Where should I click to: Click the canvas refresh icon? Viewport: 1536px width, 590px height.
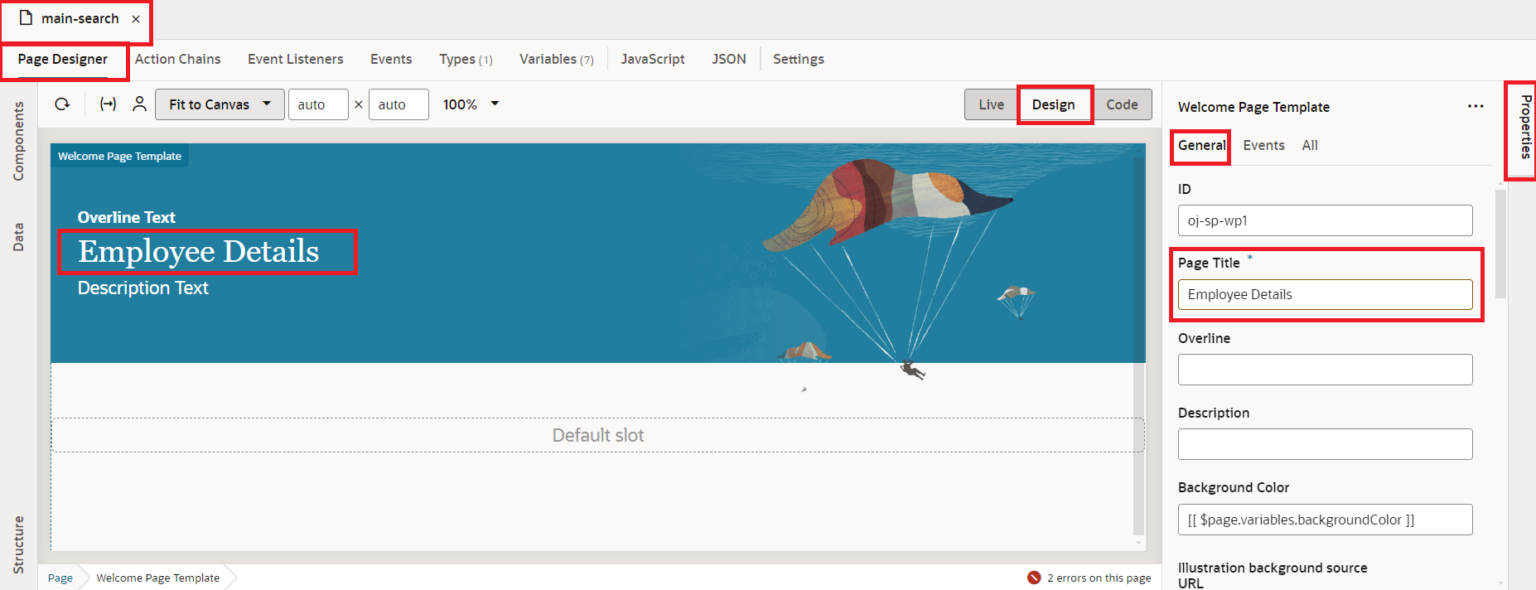(x=62, y=103)
